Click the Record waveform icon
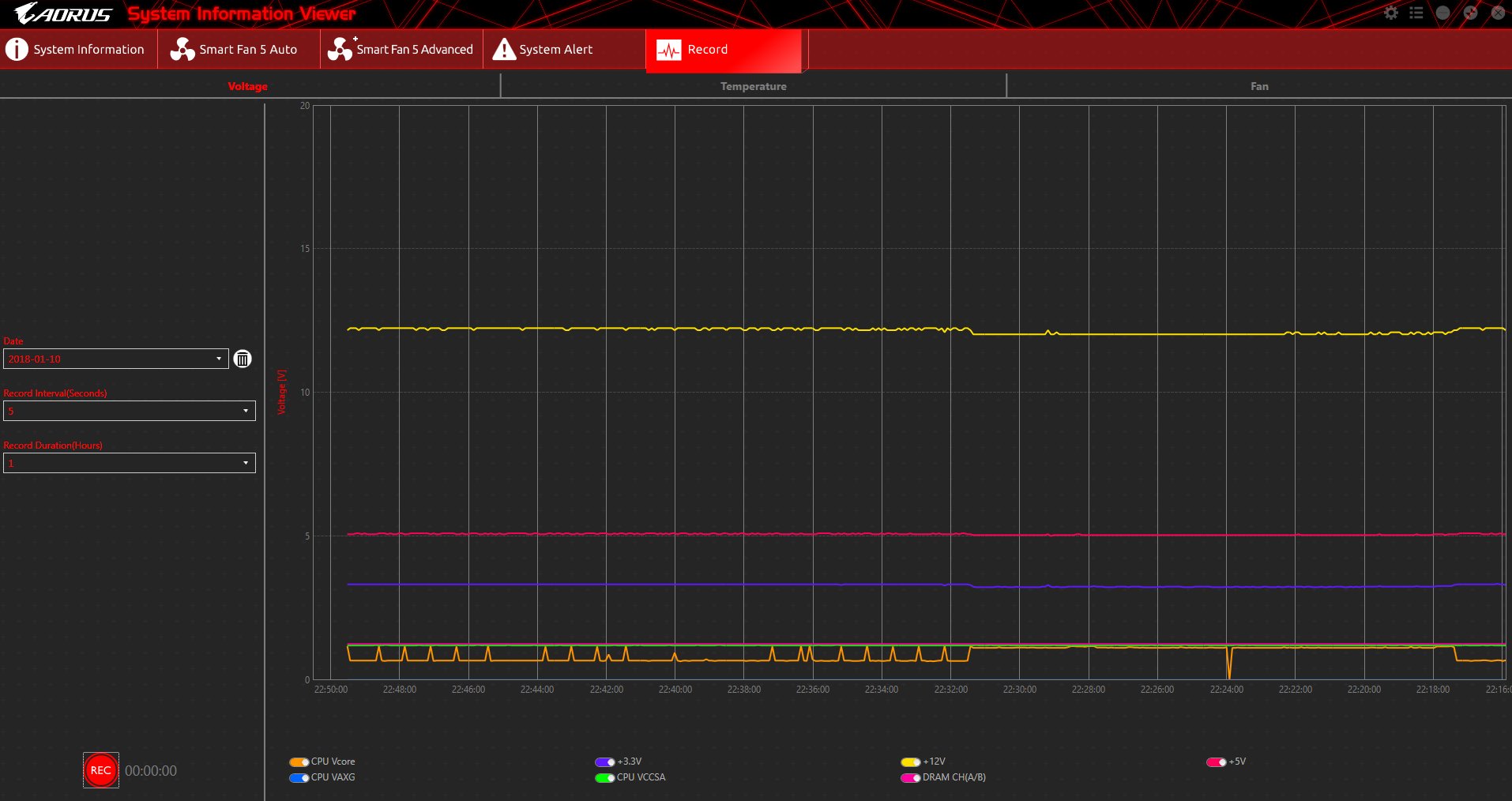The image size is (1512, 801). point(669,50)
